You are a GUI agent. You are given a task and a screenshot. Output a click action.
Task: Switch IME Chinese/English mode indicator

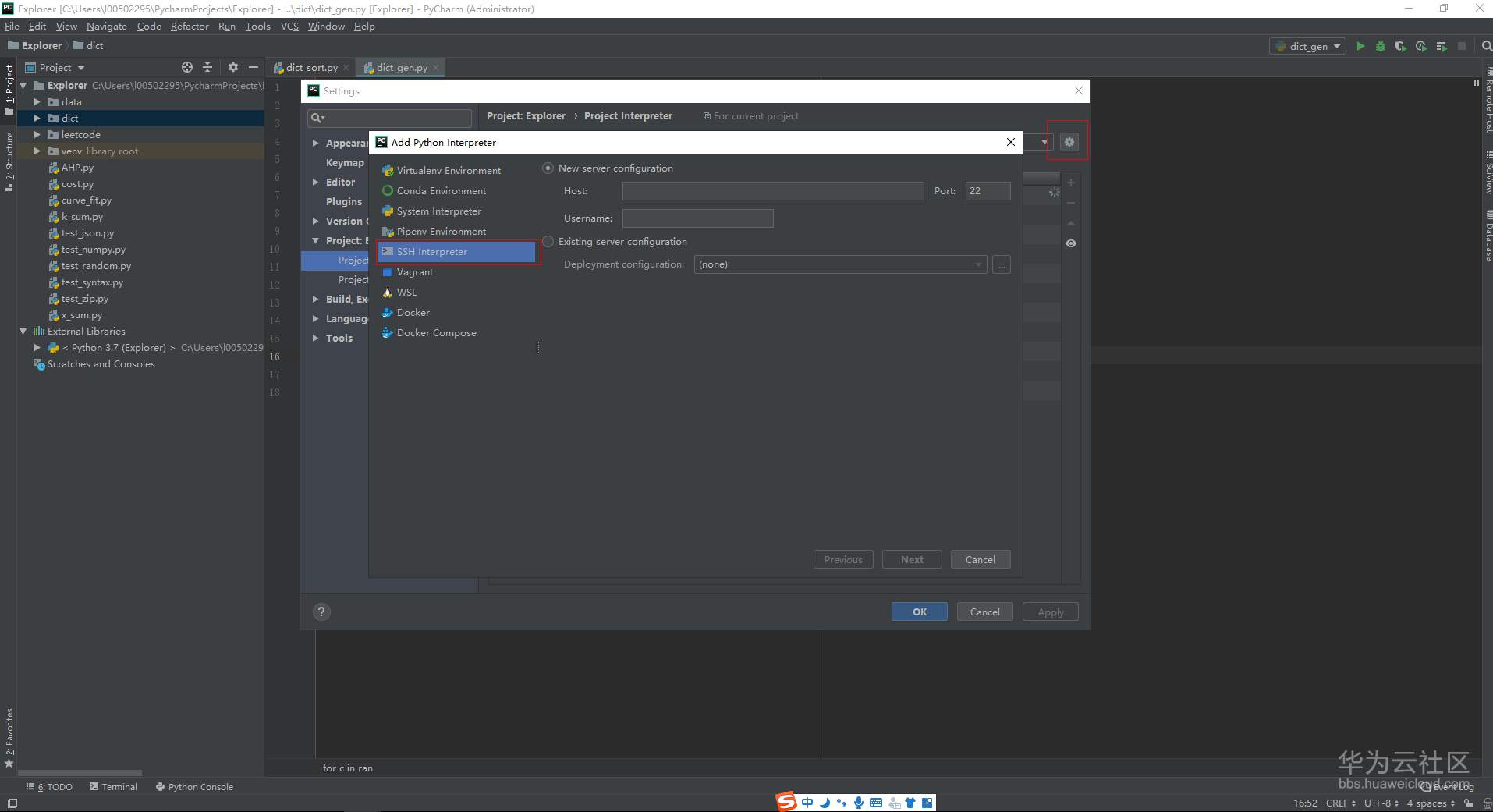tap(807, 803)
